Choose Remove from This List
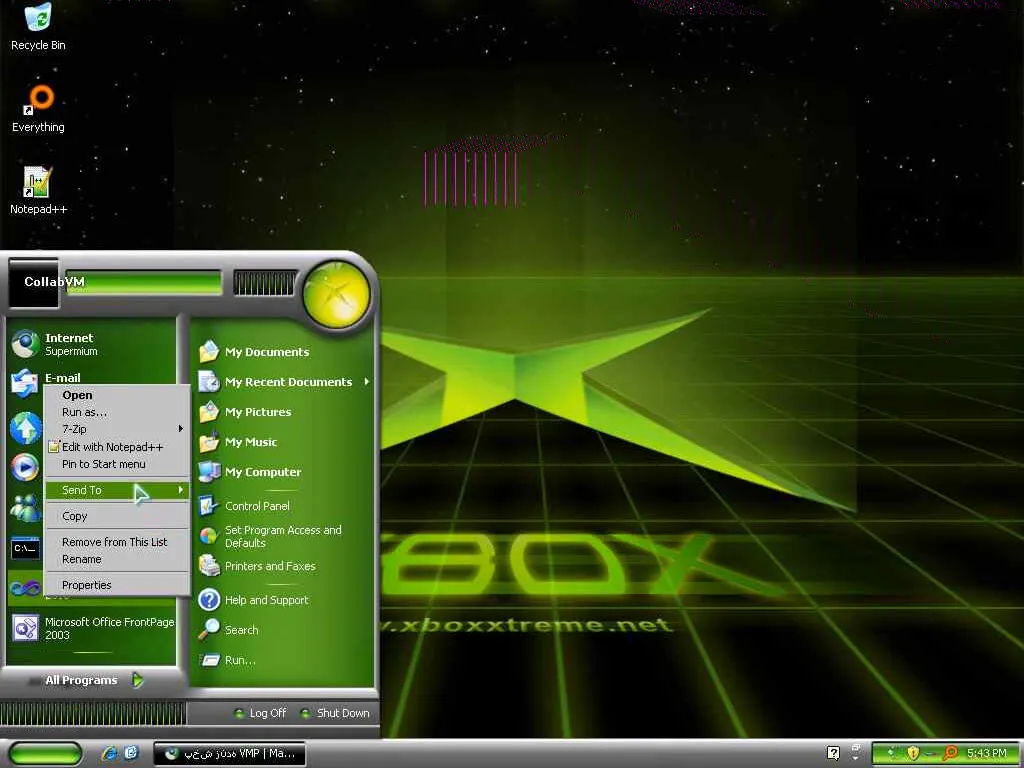 [x=116, y=542]
